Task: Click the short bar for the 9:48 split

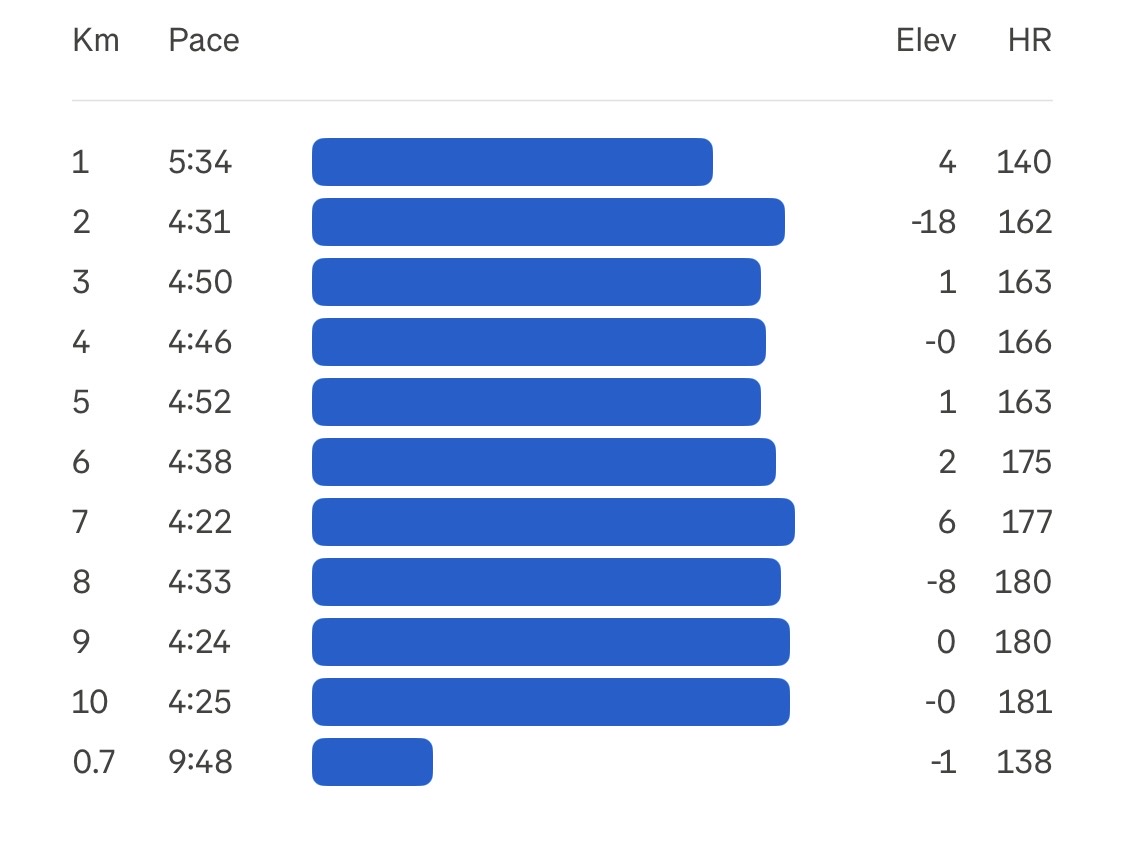Action: click(x=372, y=762)
